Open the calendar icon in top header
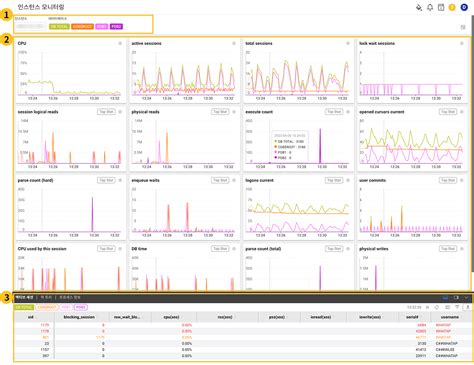The width and height of the screenshot is (474, 365). (x=441, y=7)
